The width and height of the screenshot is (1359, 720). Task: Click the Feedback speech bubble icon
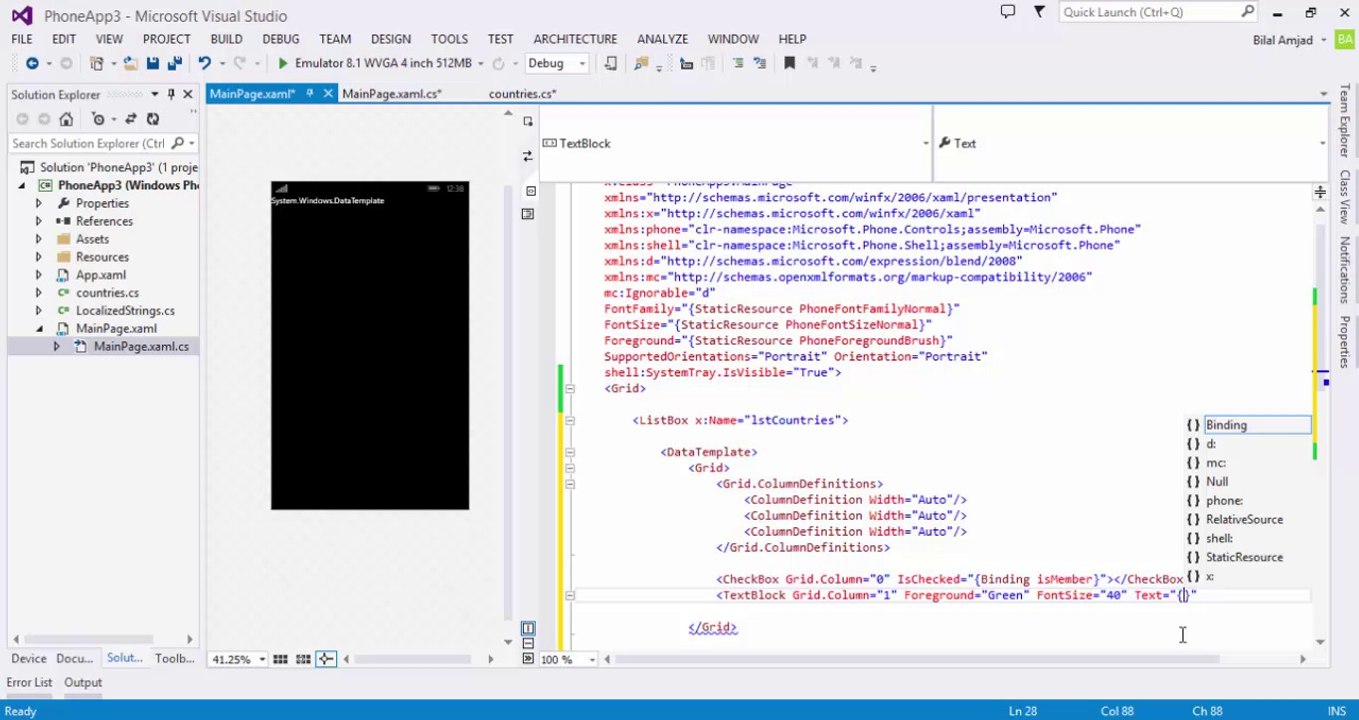pos(1008,12)
